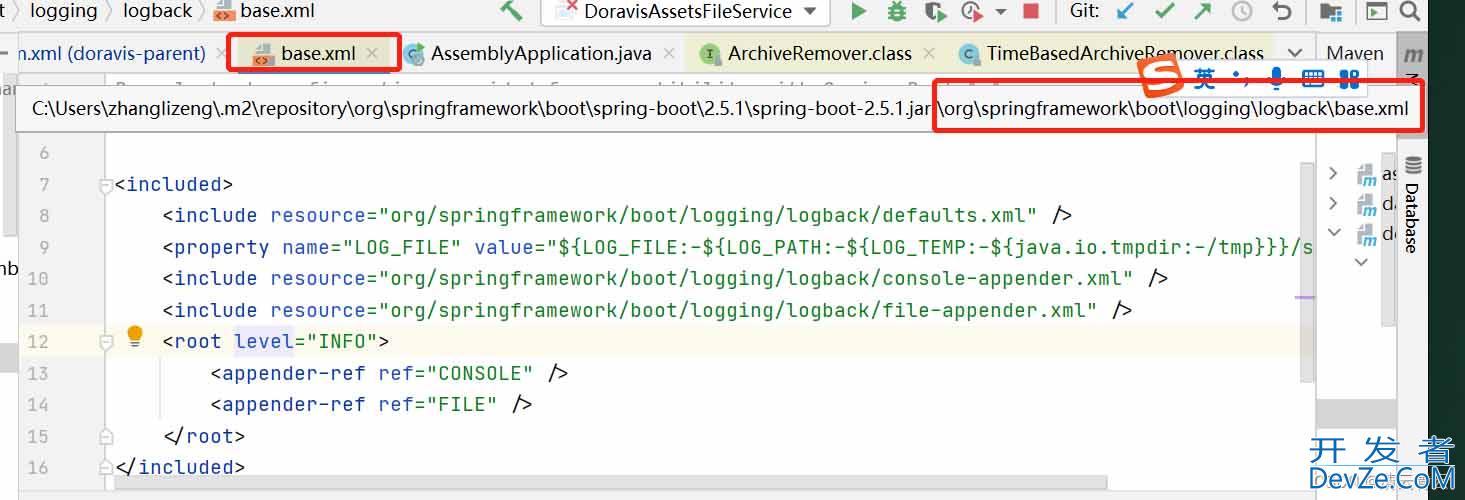Image resolution: width=1465 pixels, height=500 pixels.
Task: Click the defaults.xml resource path on line 8
Action: coord(708,216)
